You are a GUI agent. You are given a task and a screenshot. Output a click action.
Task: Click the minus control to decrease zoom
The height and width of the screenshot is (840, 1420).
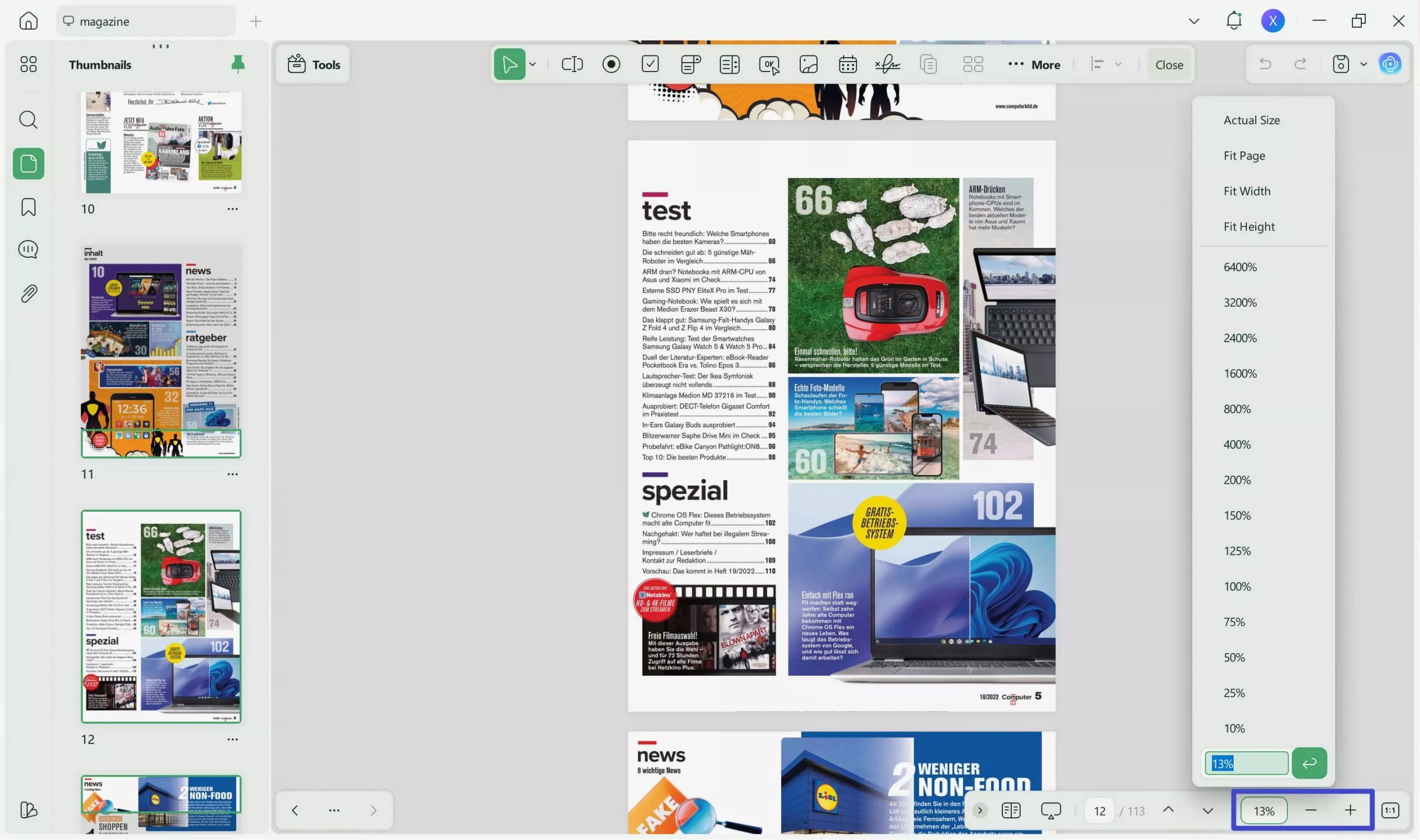tap(1311, 810)
